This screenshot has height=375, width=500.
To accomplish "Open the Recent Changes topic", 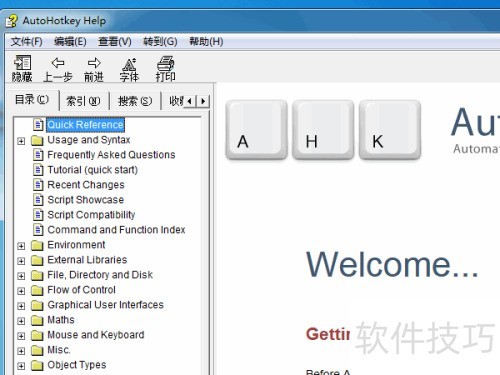I will click(86, 185).
